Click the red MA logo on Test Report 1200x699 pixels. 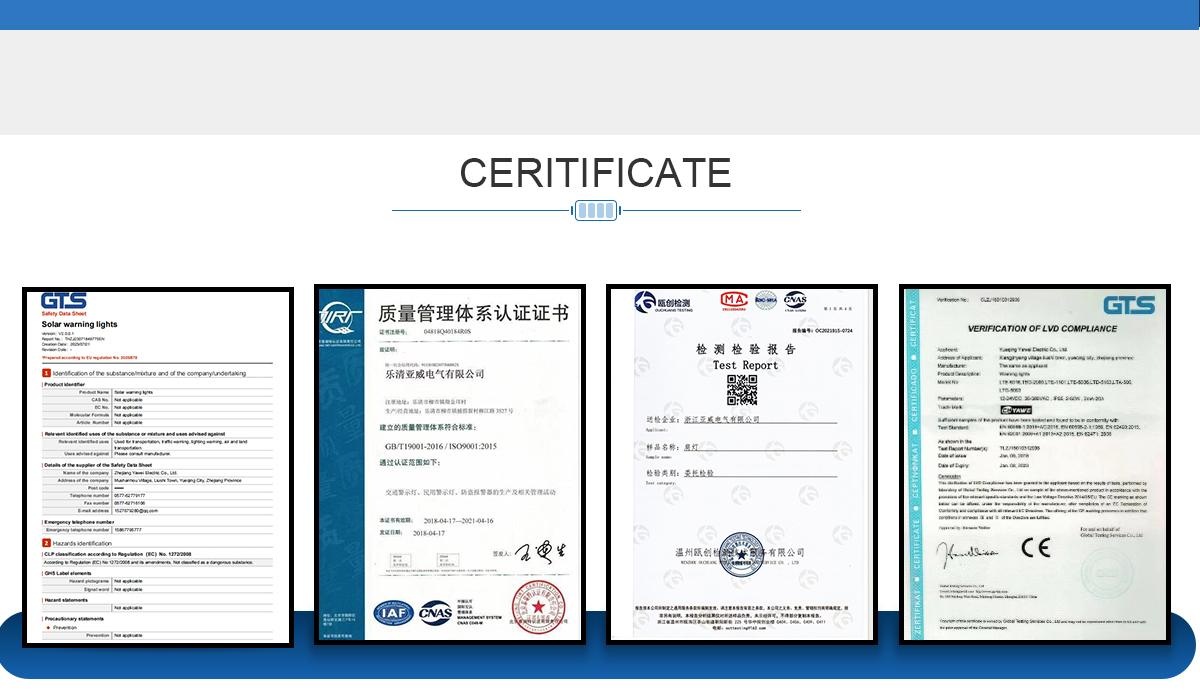[735, 299]
